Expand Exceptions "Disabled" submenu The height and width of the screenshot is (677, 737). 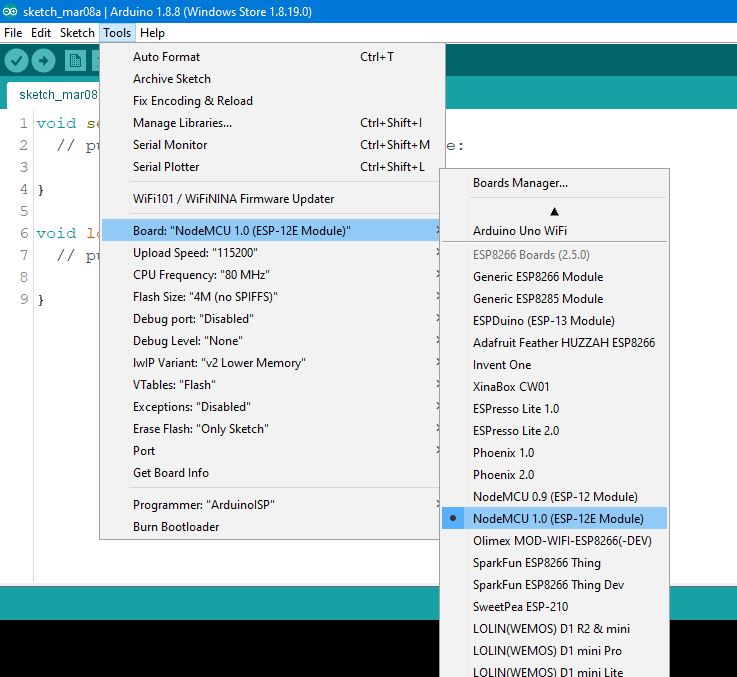[271, 407]
